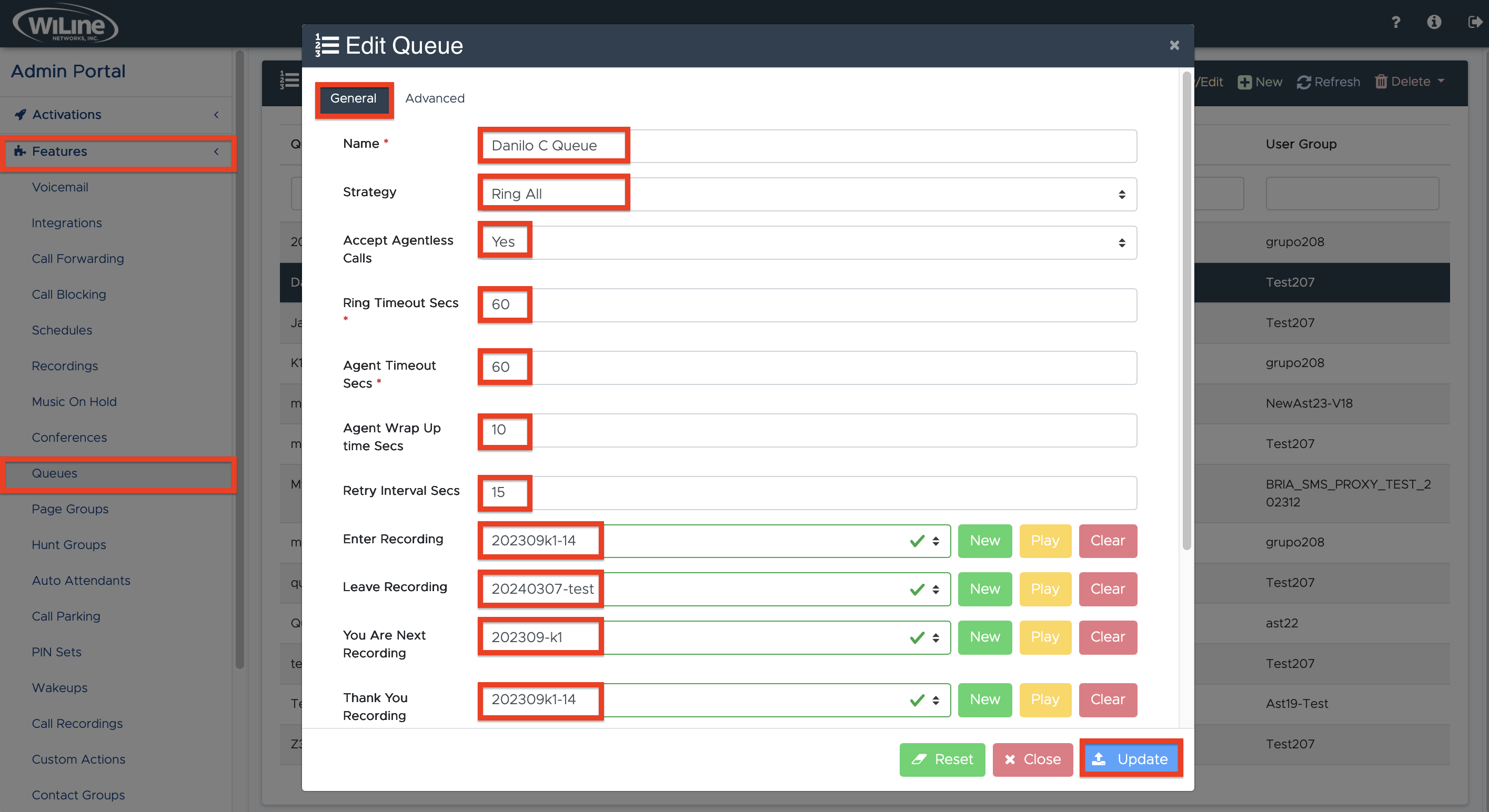Switch to the Advanced tab

434,98
